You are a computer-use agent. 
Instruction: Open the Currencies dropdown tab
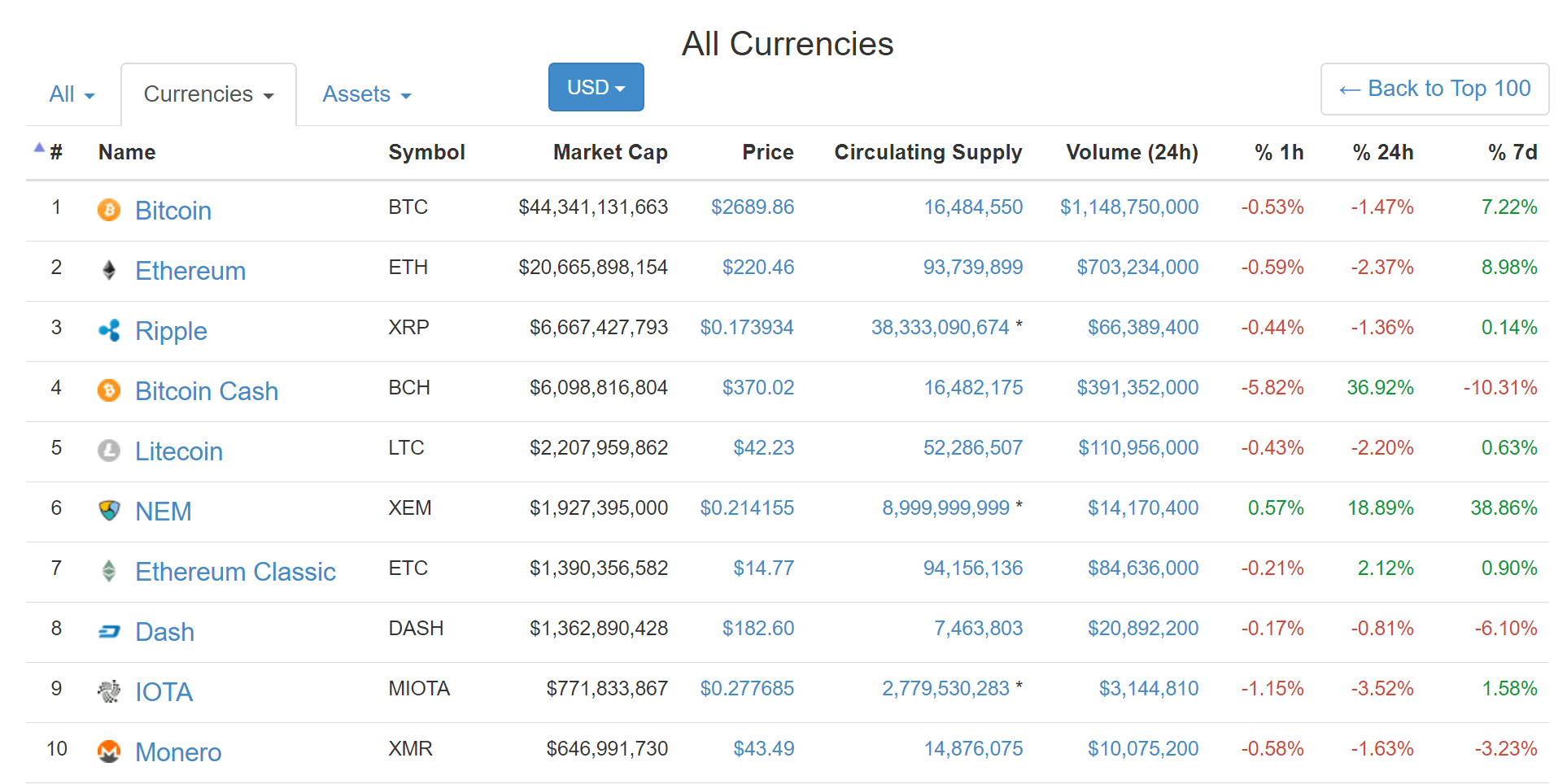pyautogui.click(x=208, y=94)
